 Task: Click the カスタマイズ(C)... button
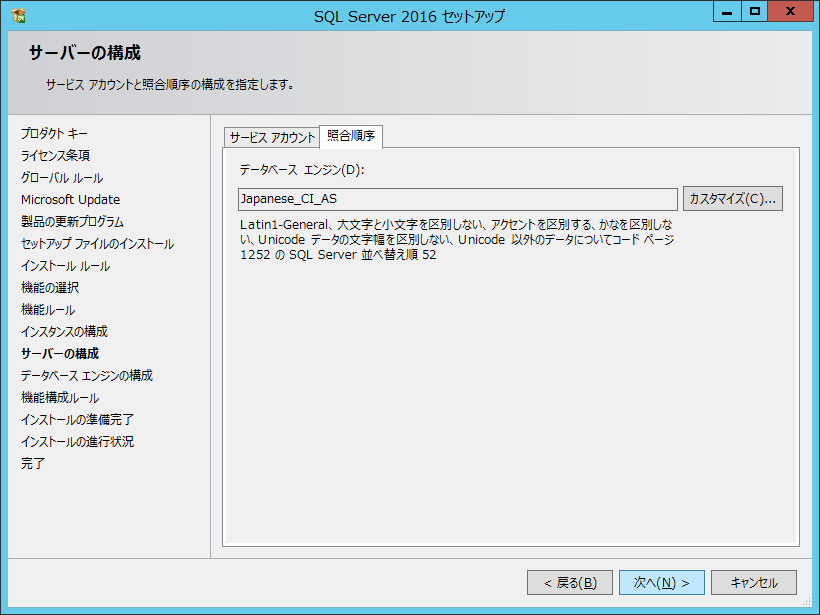coord(733,198)
